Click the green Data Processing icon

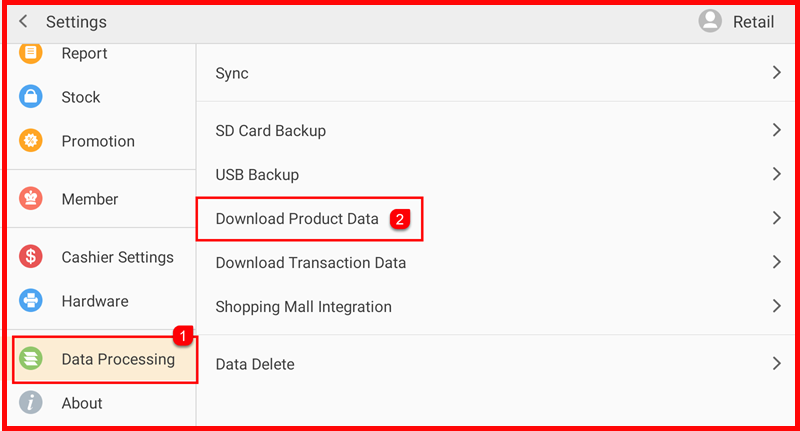click(31, 359)
